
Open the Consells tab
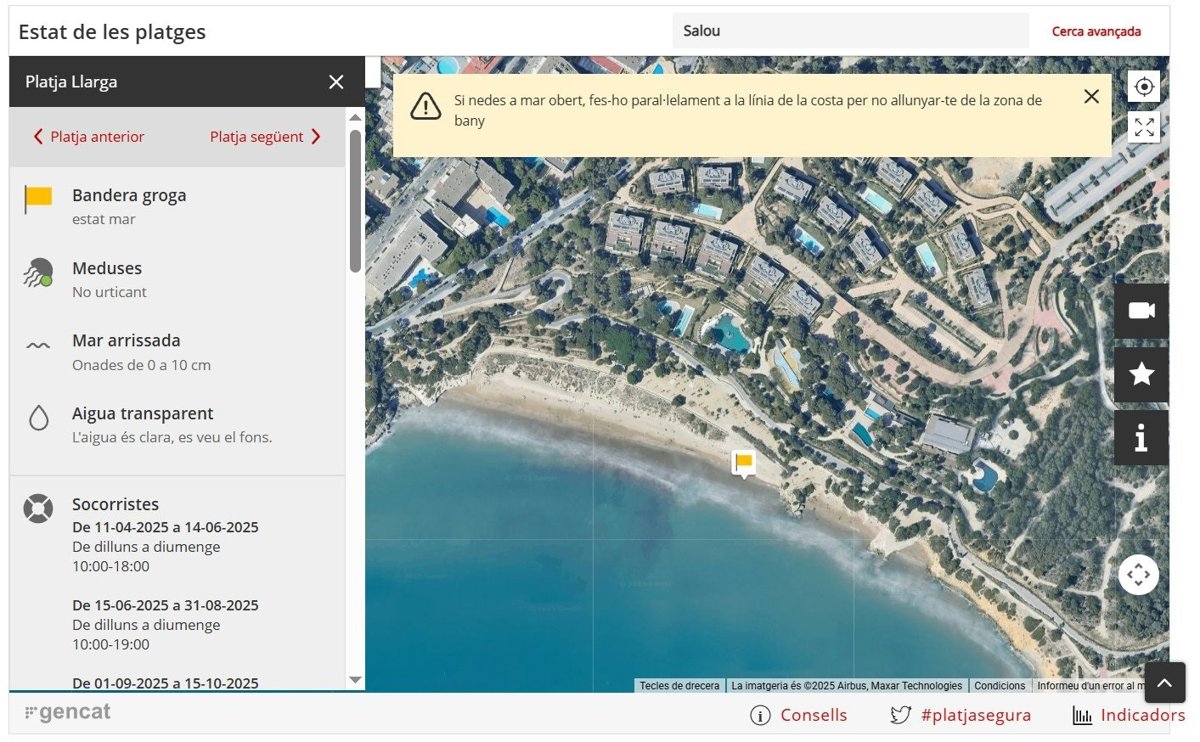[x=799, y=715]
